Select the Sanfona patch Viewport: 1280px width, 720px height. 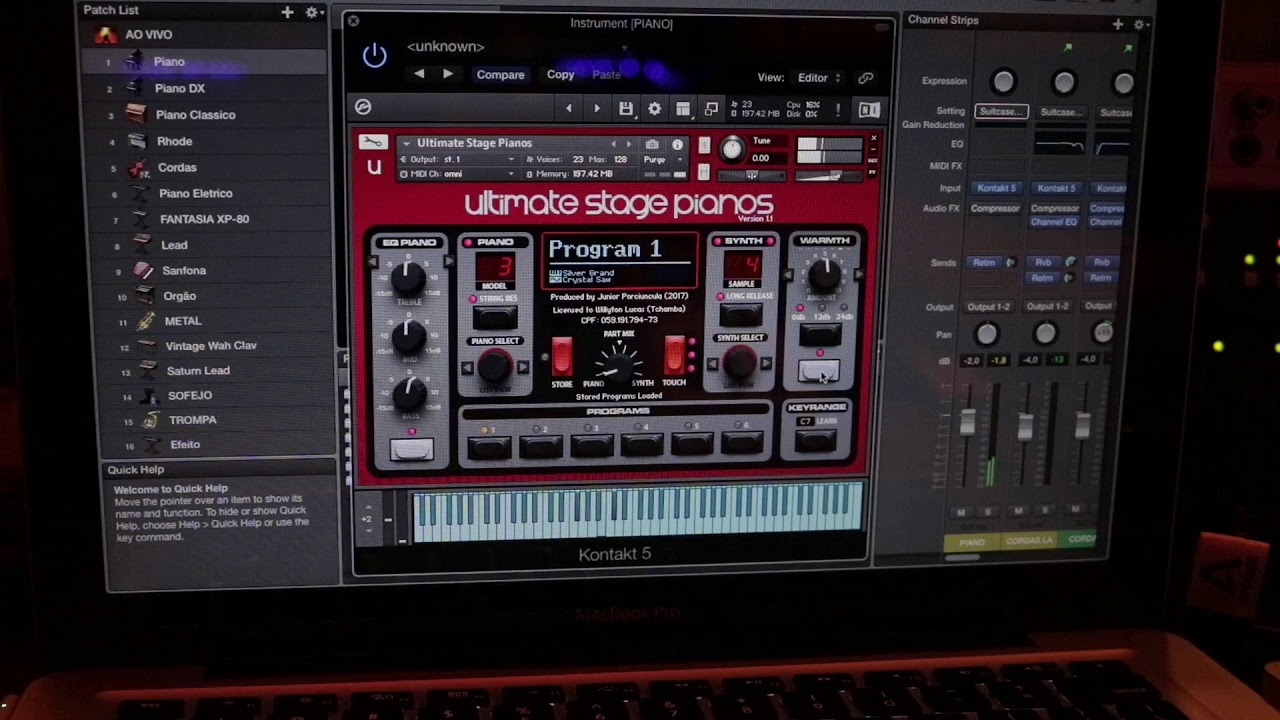(184, 270)
